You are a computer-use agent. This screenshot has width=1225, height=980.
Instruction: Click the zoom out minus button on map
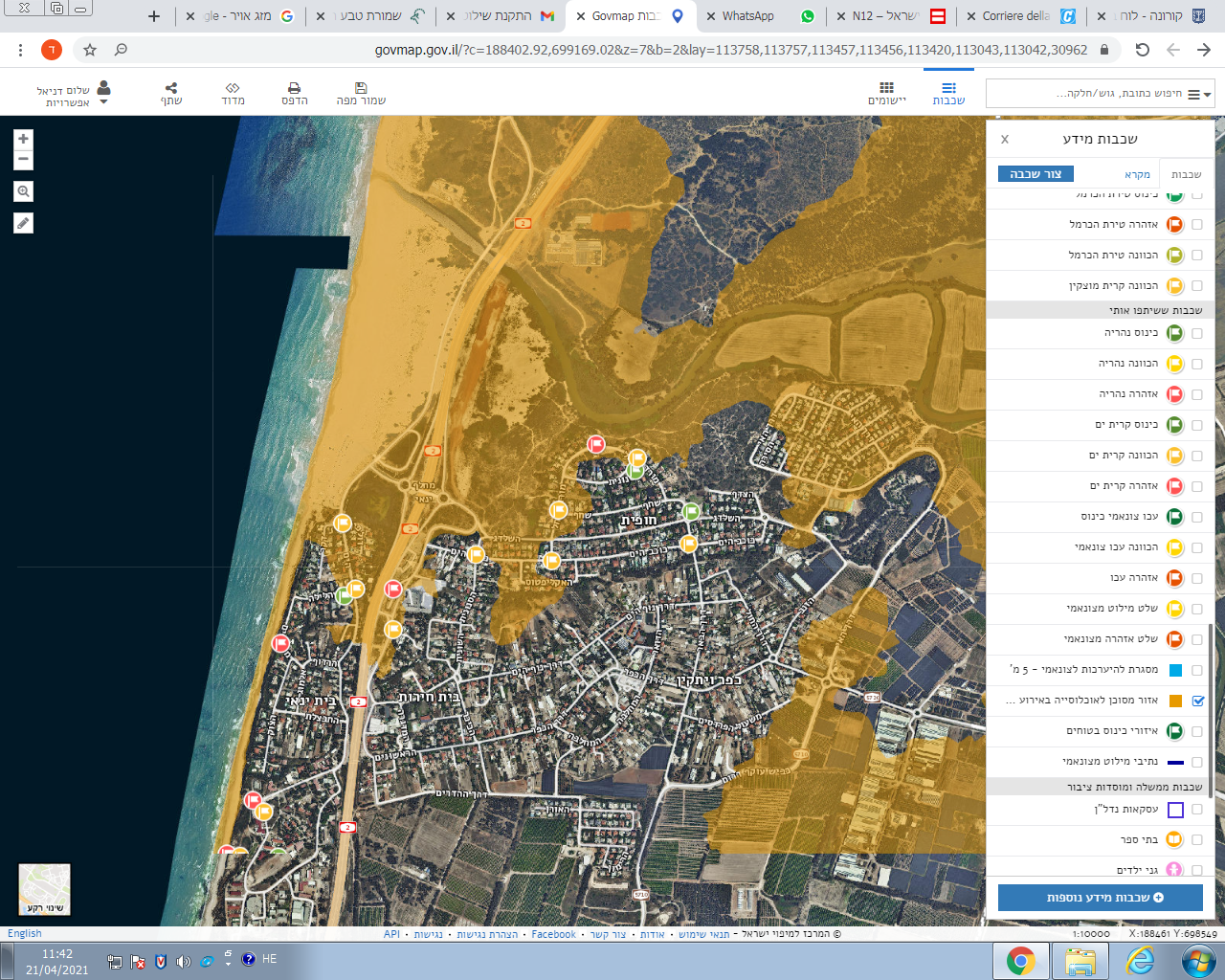(x=24, y=160)
